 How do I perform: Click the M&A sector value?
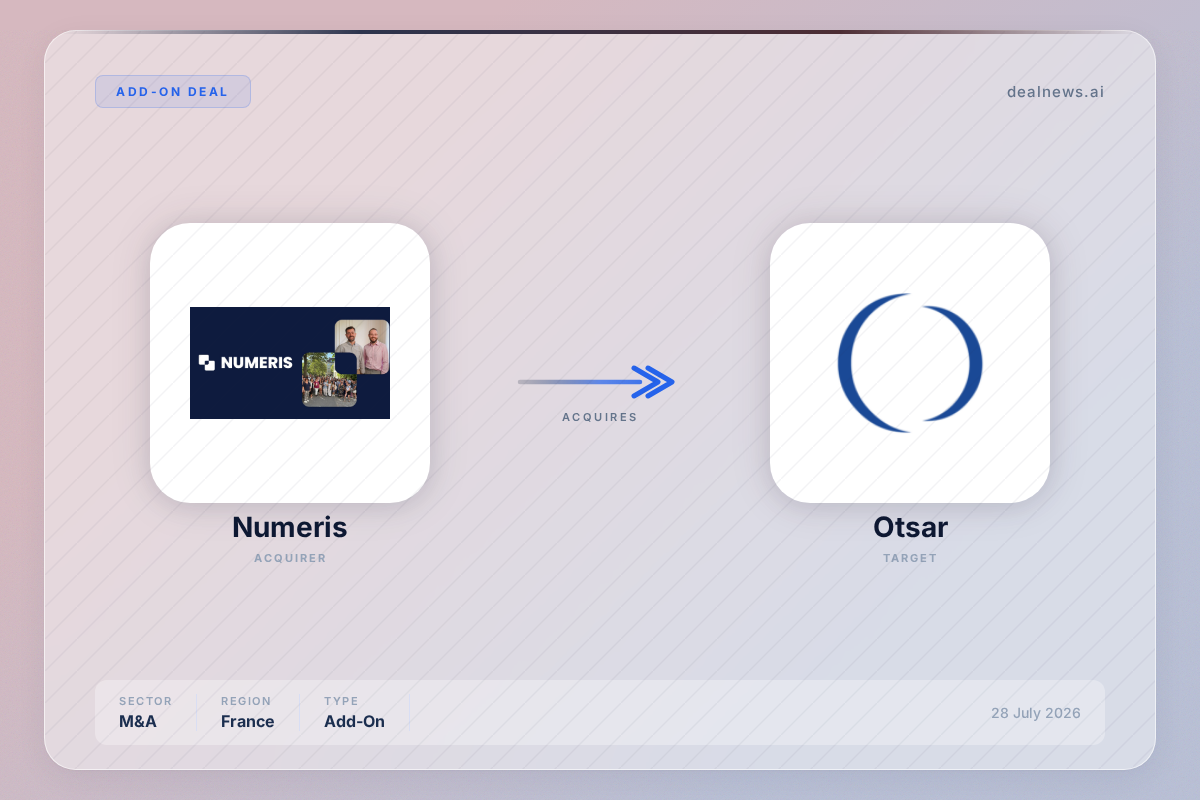(x=138, y=721)
